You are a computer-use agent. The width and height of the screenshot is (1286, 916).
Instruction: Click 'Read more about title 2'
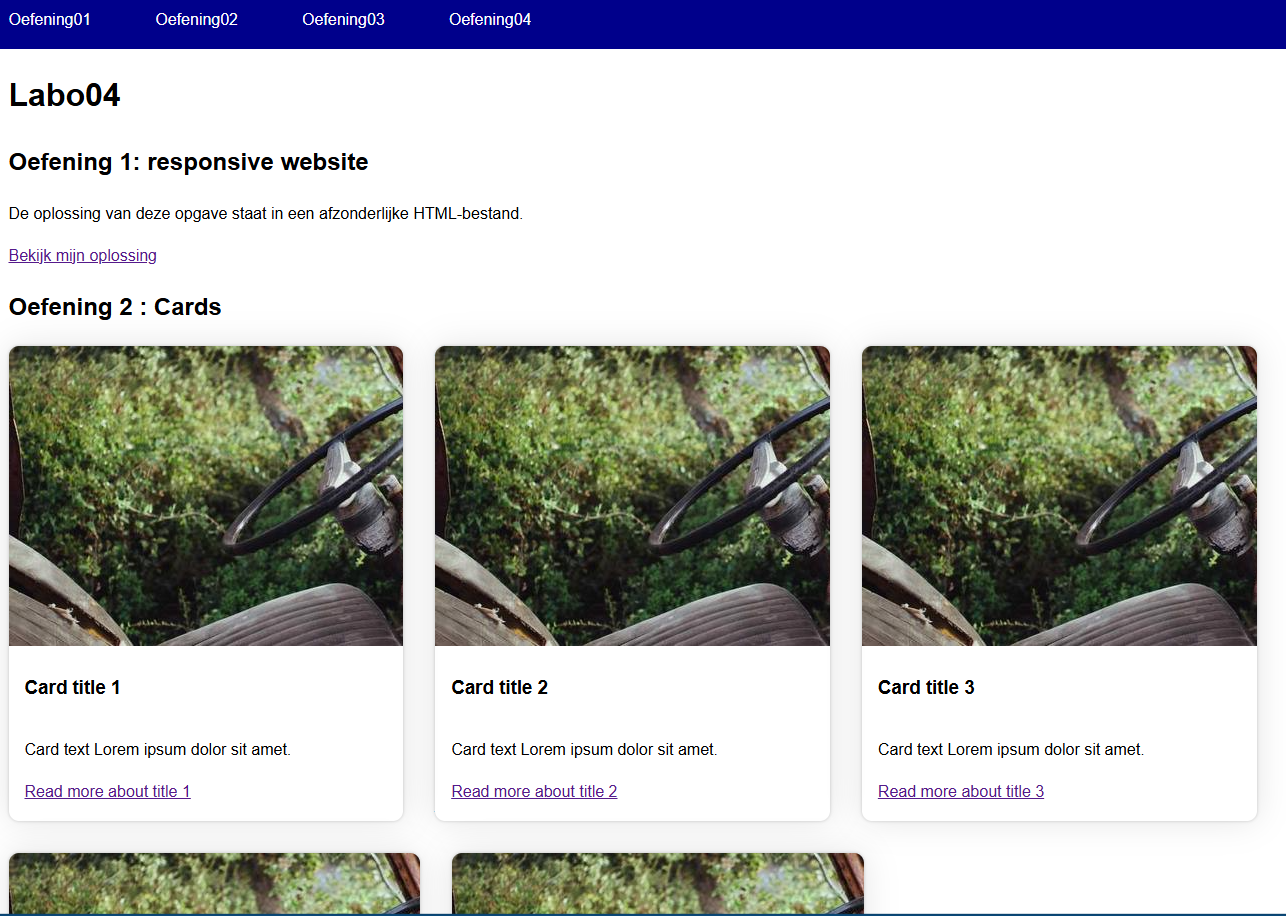[534, 791]
